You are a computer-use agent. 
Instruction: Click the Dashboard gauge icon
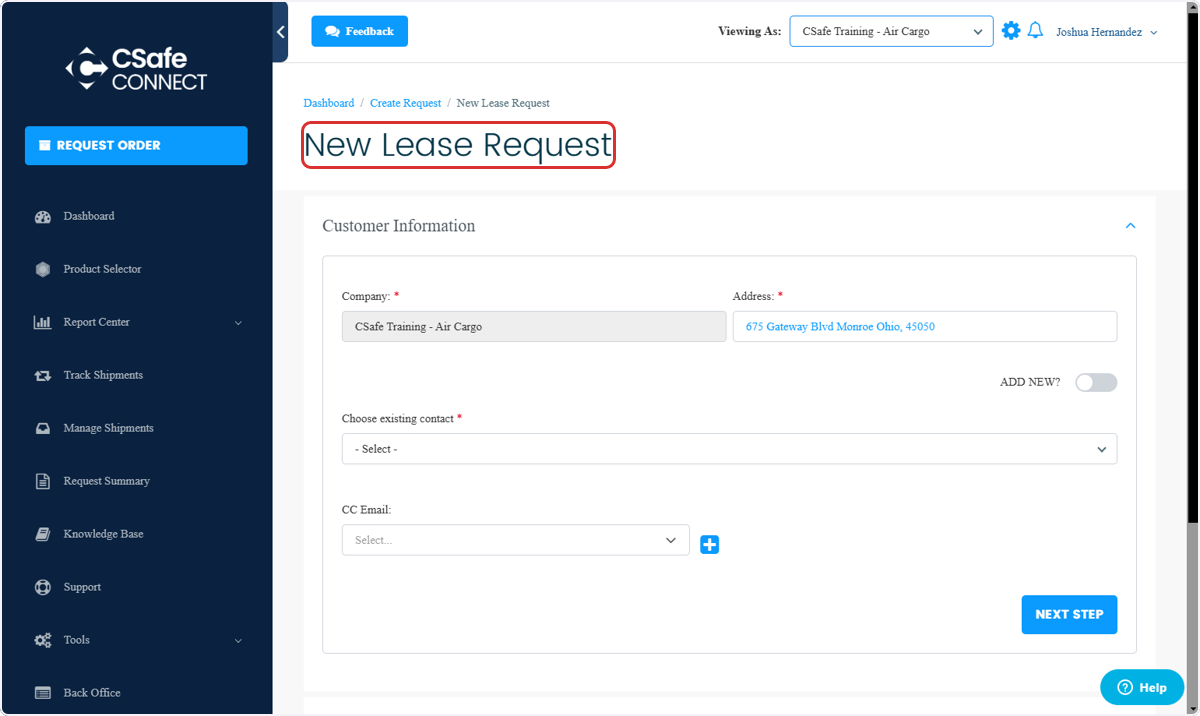click(43, 216)
